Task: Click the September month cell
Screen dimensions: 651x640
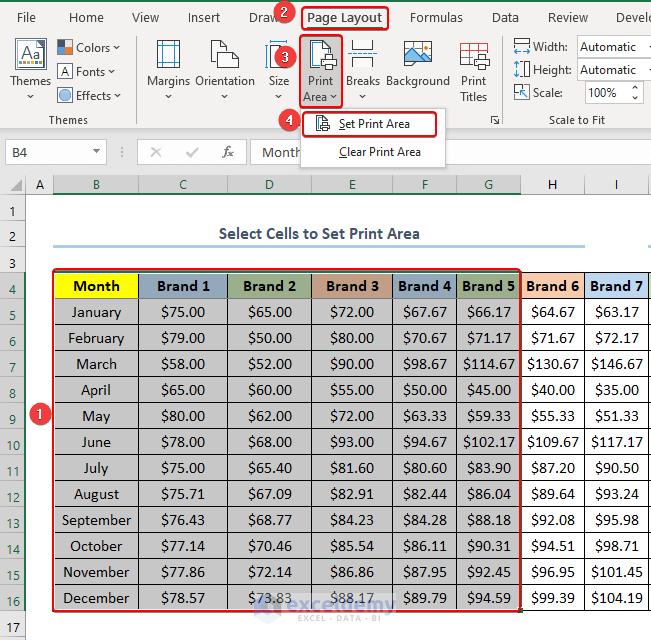Action: pos(96,520)
